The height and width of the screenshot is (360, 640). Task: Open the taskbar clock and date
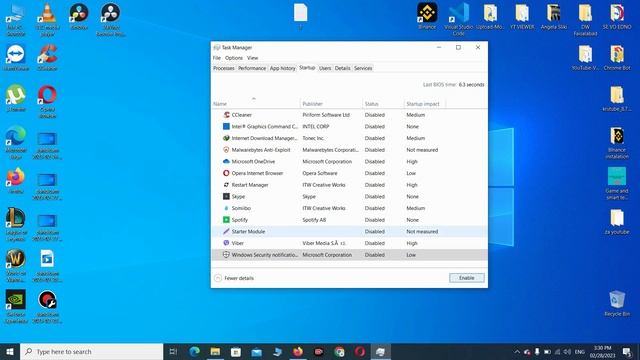602,352
